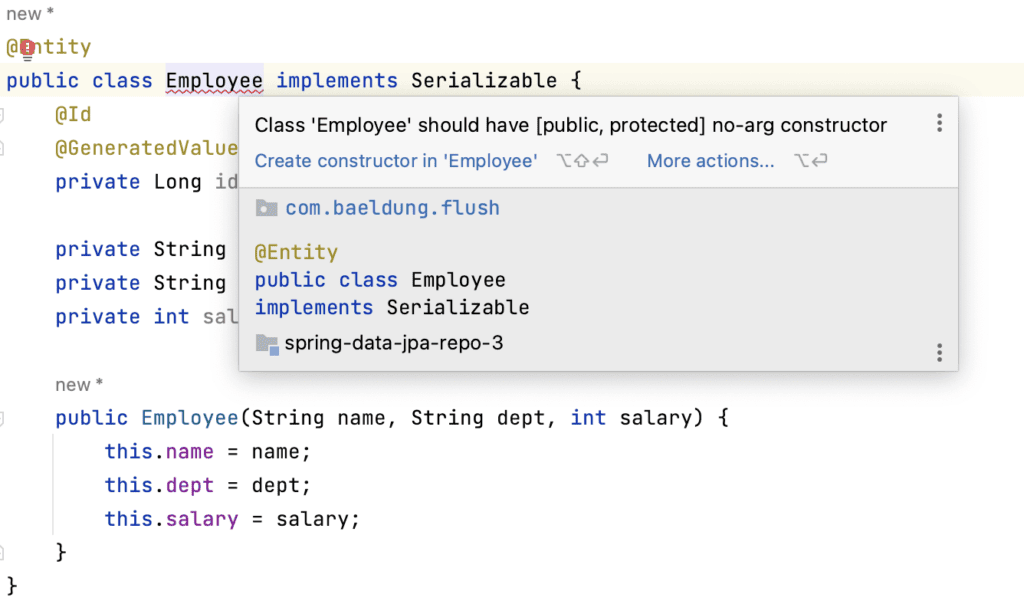Click the Serializable interface in the class declaration
This screenshot has width=1024, height=604.
[484, 81]
